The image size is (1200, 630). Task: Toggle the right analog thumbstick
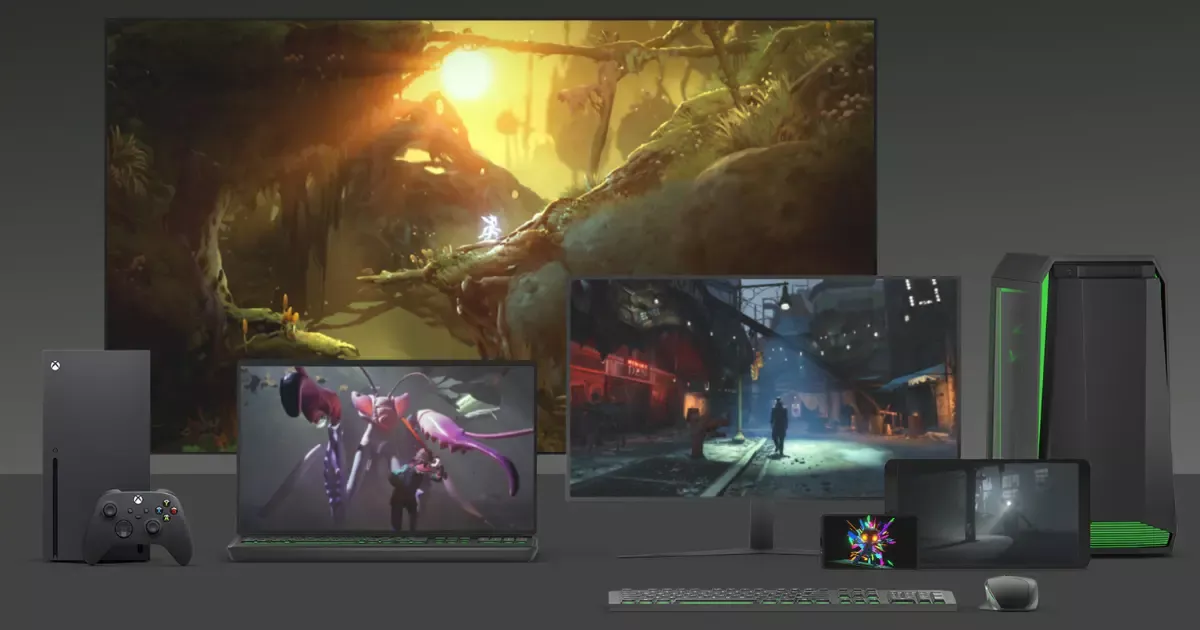153,526
